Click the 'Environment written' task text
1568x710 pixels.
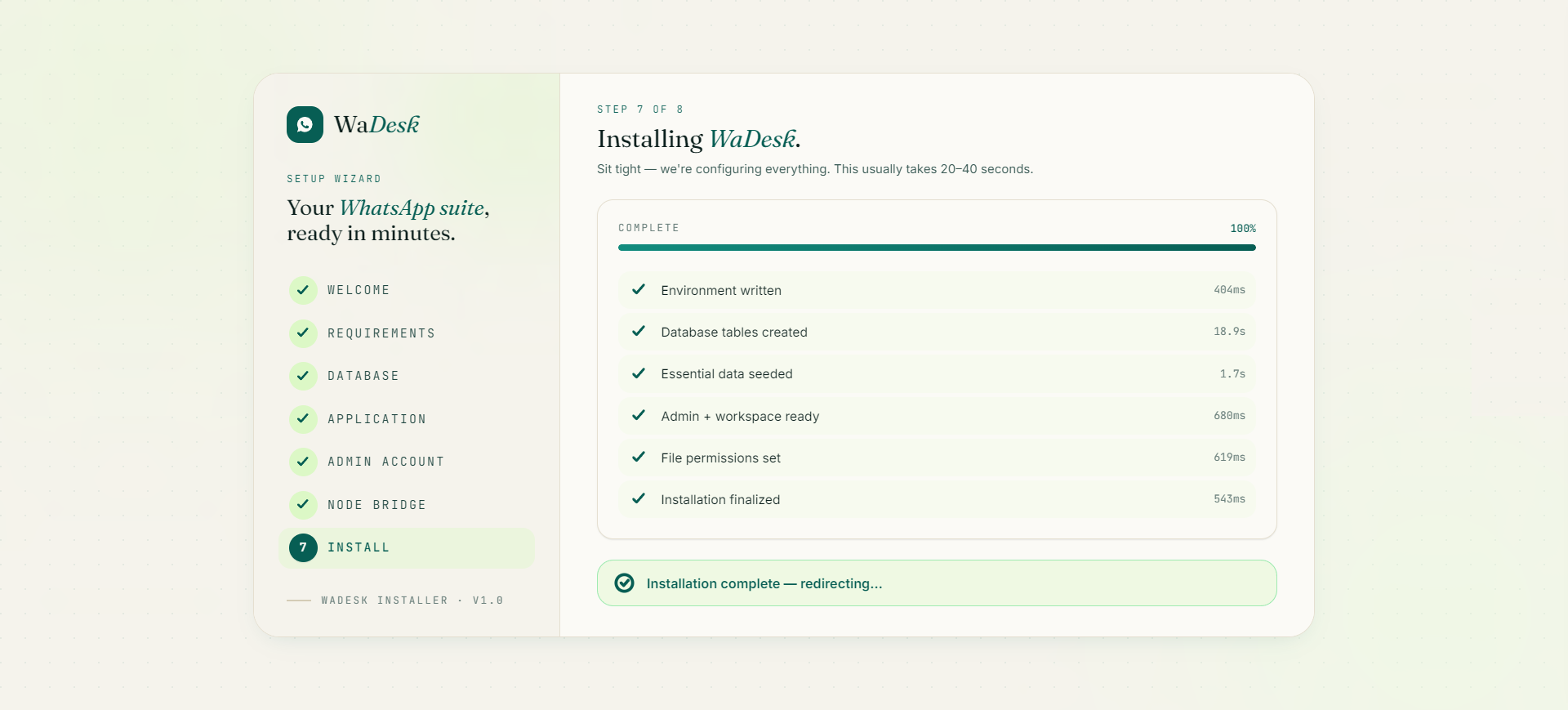pos(721,290)
